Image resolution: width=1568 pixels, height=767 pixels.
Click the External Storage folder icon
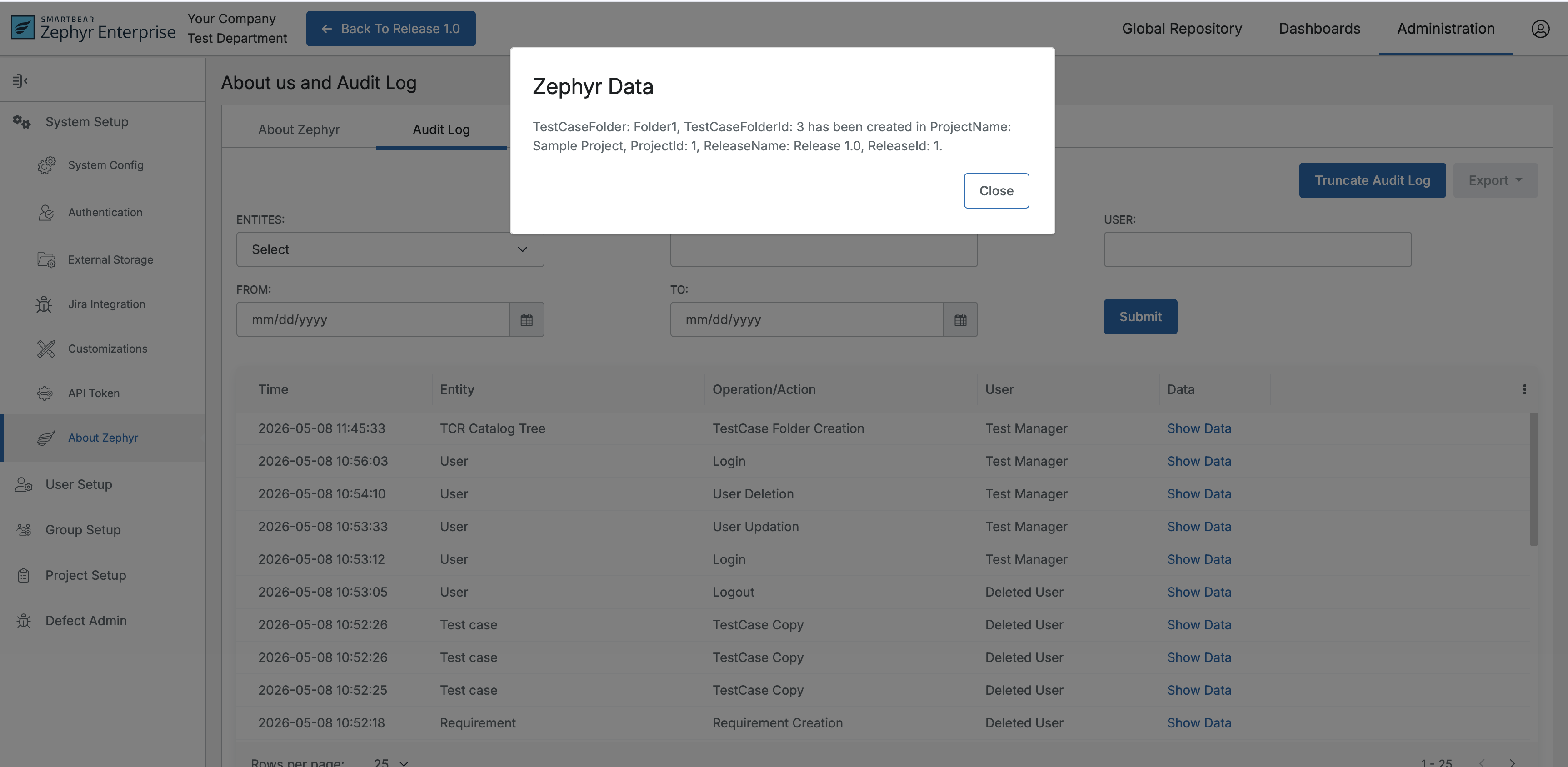pyautogui.click(x=46, y=259)
